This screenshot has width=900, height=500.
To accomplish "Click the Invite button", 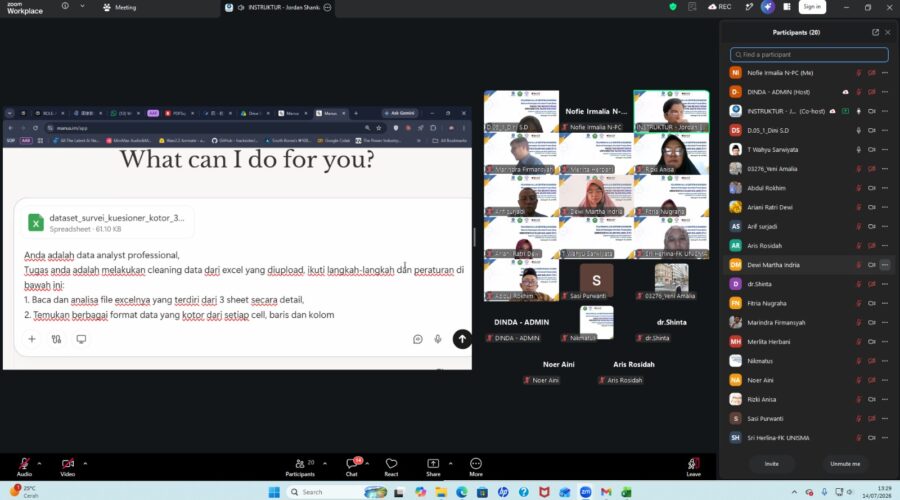I will tap(771, 464).
